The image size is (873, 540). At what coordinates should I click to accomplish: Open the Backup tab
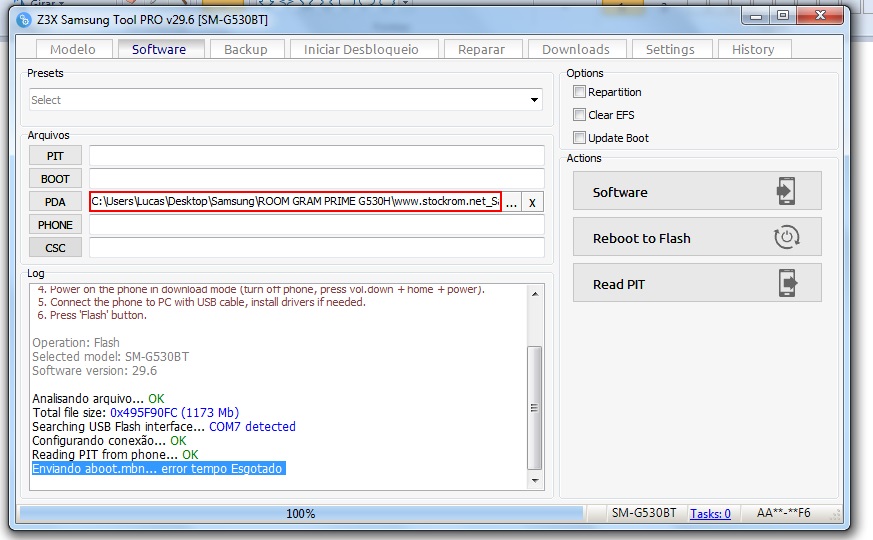pyautogui.click(x=246, y=50)
